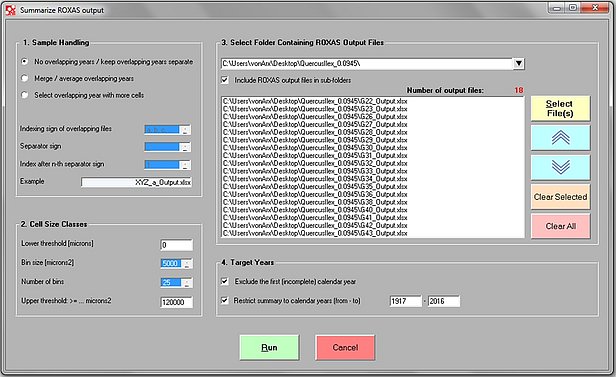Click the end year field showing 2016
The width and height of the screenshot is (616, 377).
[x=444, y=301]
